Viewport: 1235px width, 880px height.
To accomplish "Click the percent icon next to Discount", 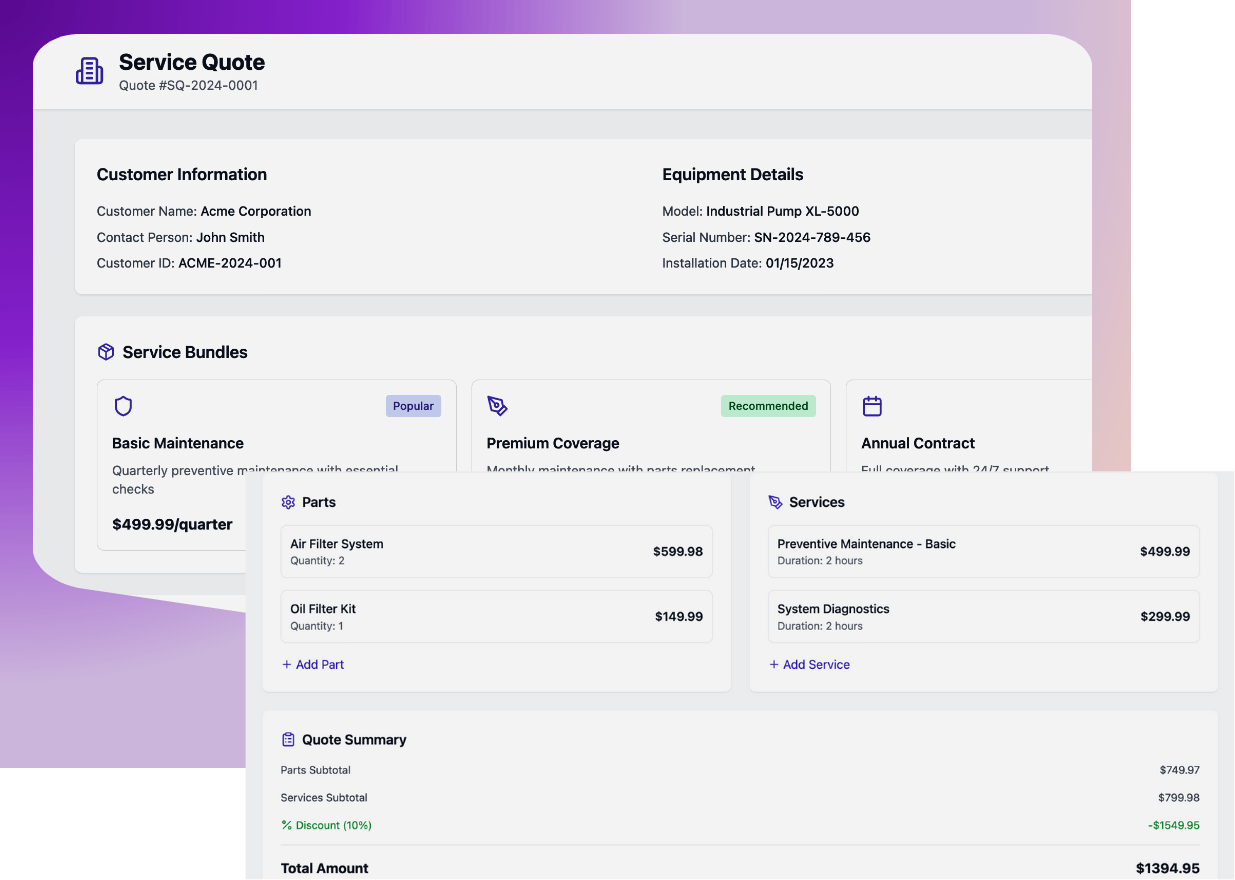I will [x=287, y=825].
